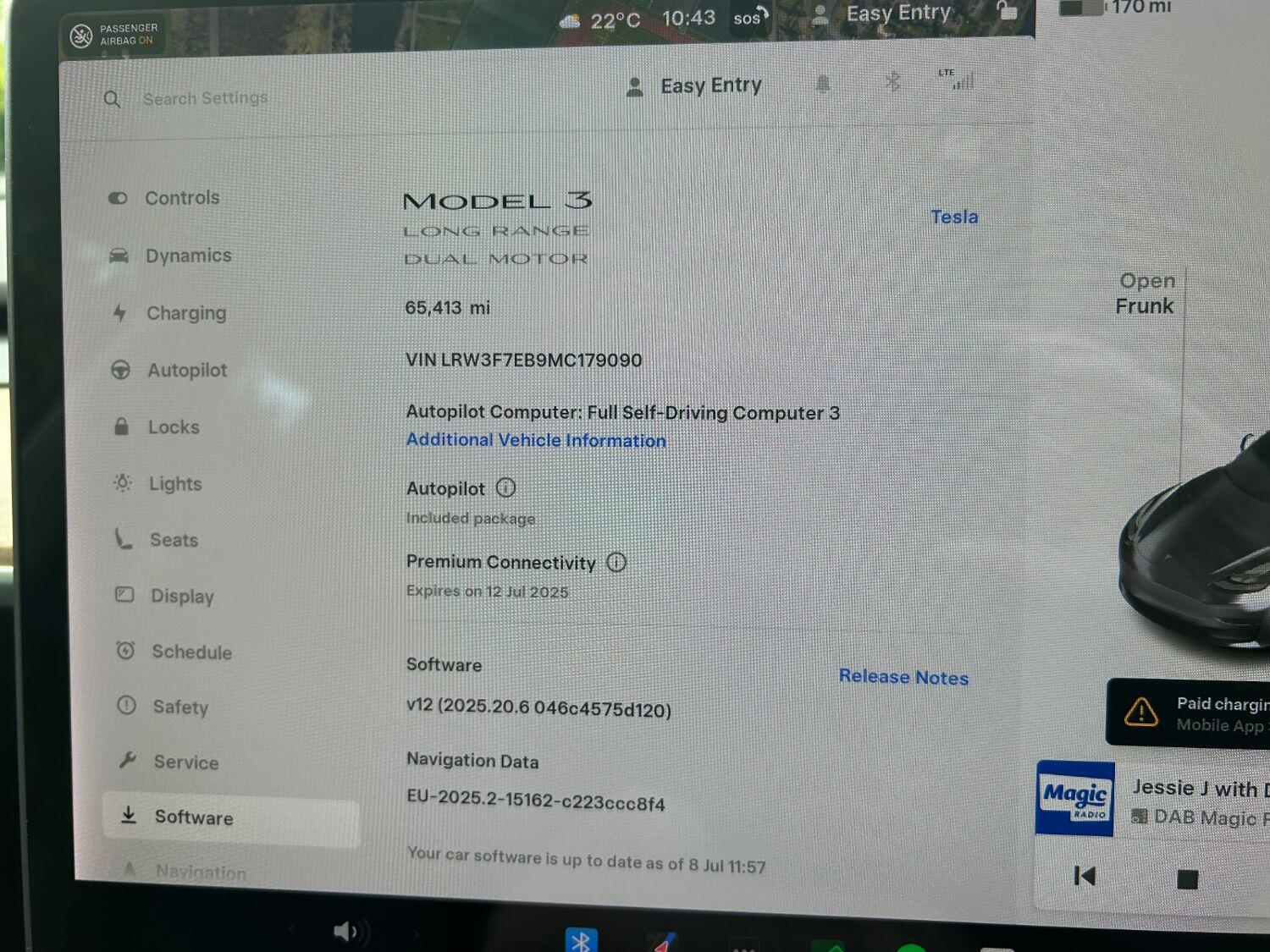Click the Search Settings field
Image resolution: width=1270 pixels, height=952 pixels.
[x=205, y=98]
